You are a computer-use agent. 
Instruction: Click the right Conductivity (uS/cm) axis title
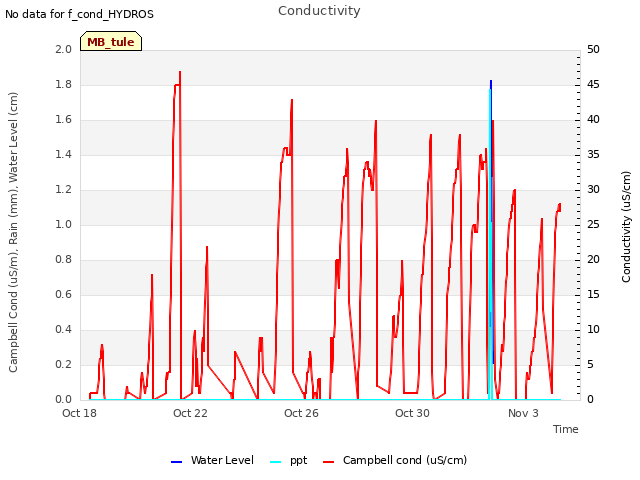[x=626, y=227]
